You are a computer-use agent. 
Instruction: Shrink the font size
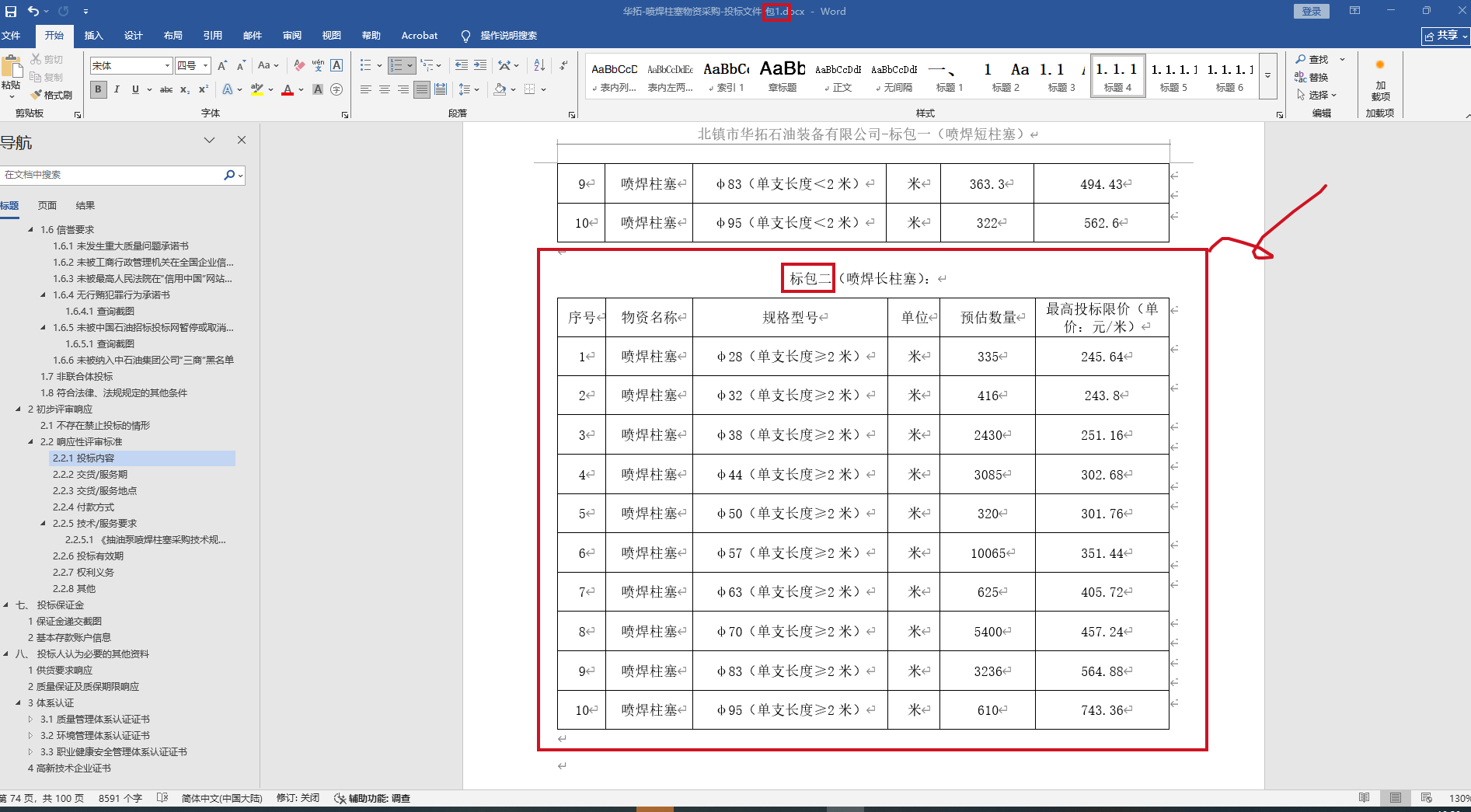tap(242, 66)
